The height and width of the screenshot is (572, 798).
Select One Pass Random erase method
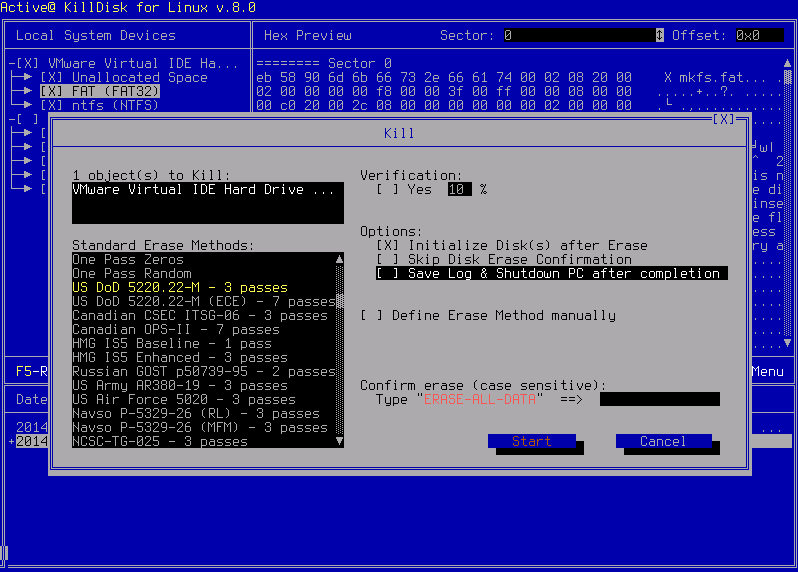coord(204,273)
